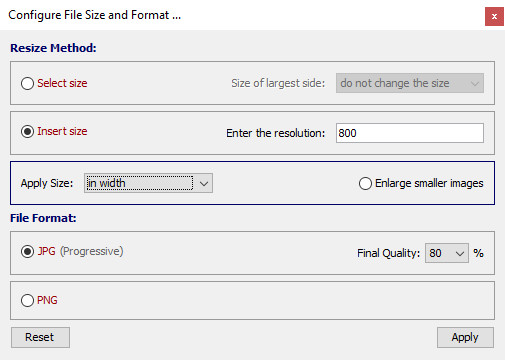The width and height of the screenshot is (505, 360).
Task: Click the 'PNG' label text
Action: point(47,300)
